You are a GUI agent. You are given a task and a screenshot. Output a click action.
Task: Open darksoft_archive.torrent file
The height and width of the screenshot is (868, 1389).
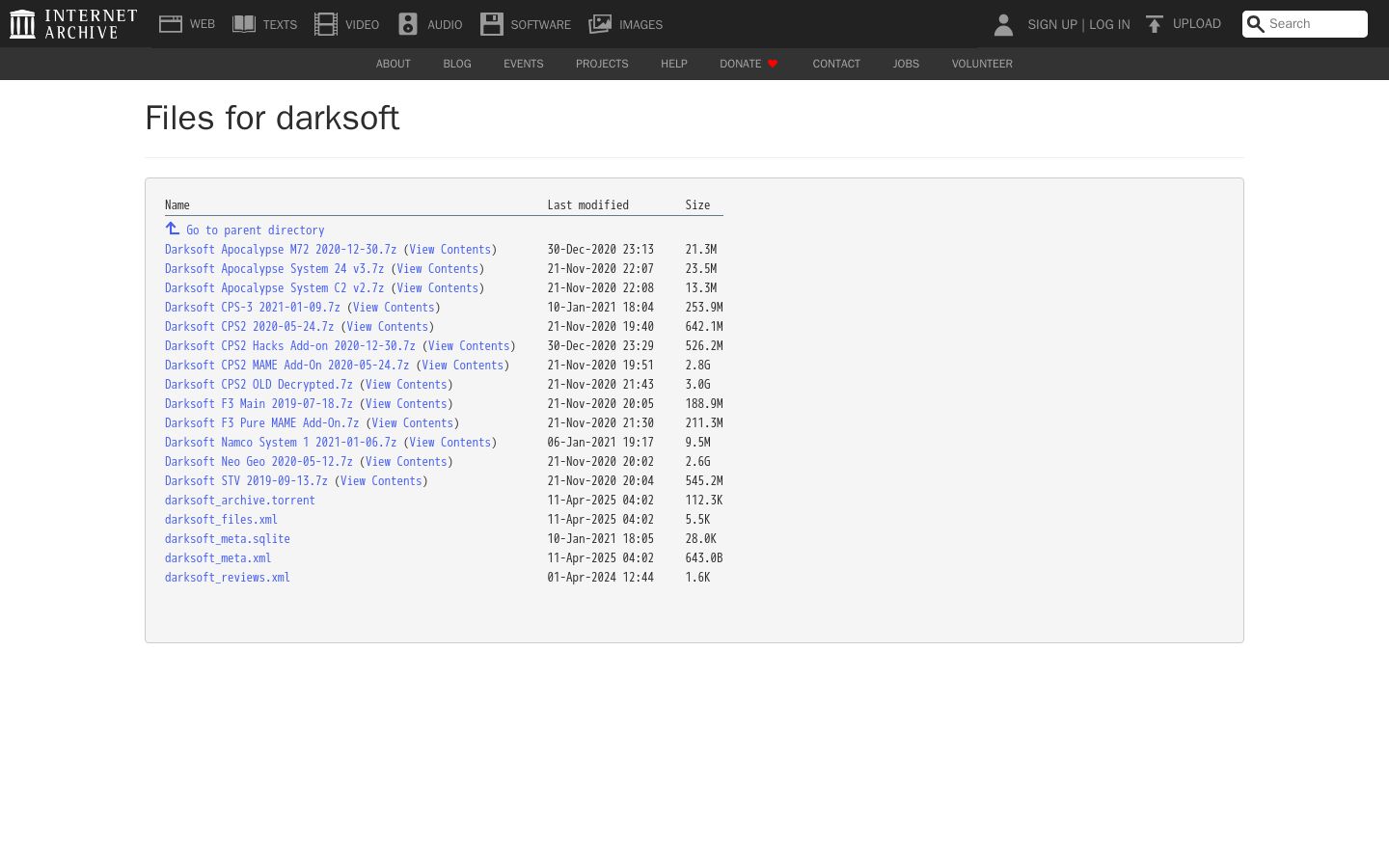(x=240, y=501)
